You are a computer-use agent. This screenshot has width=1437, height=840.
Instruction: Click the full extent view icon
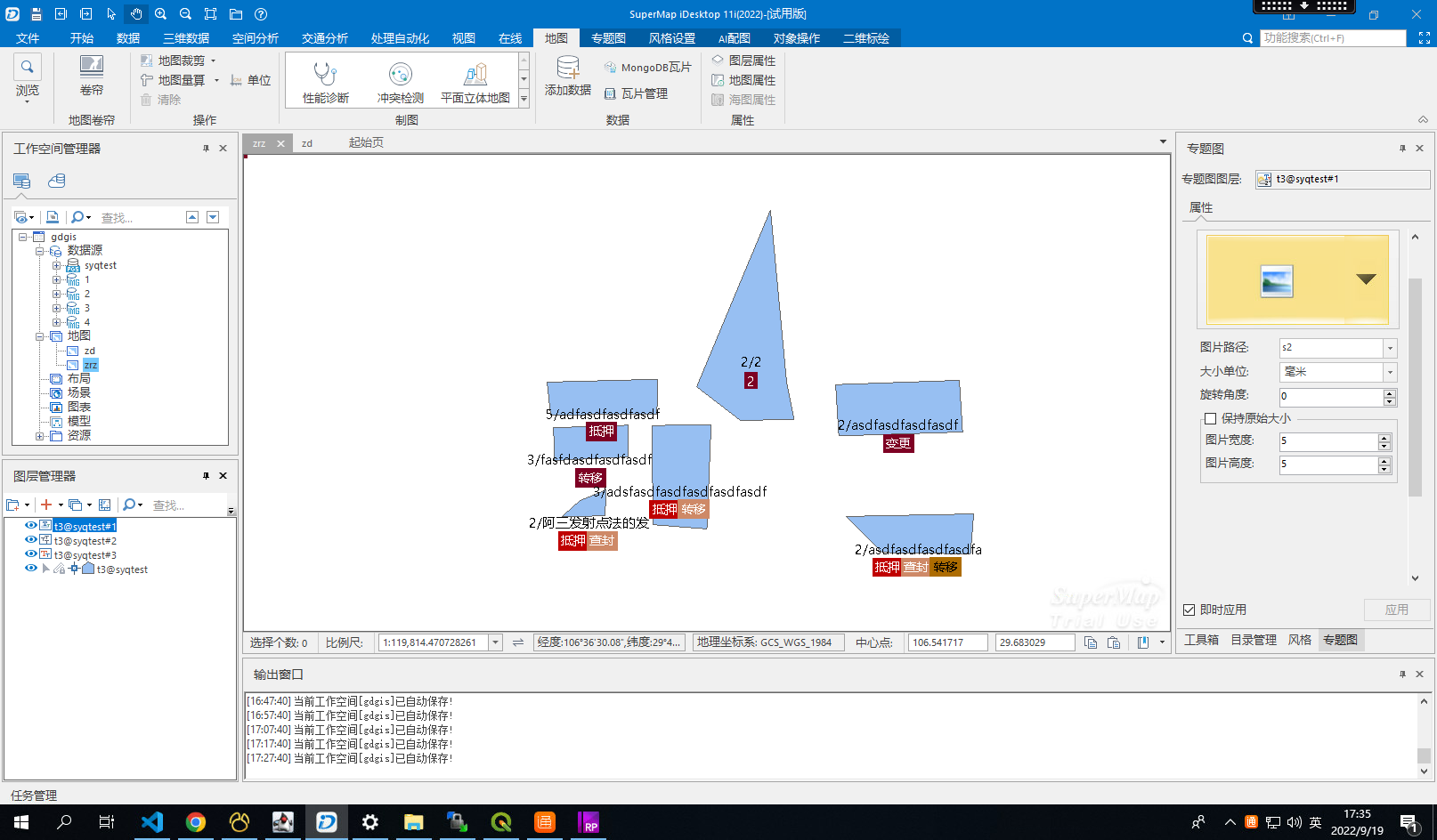pos(211,14)
